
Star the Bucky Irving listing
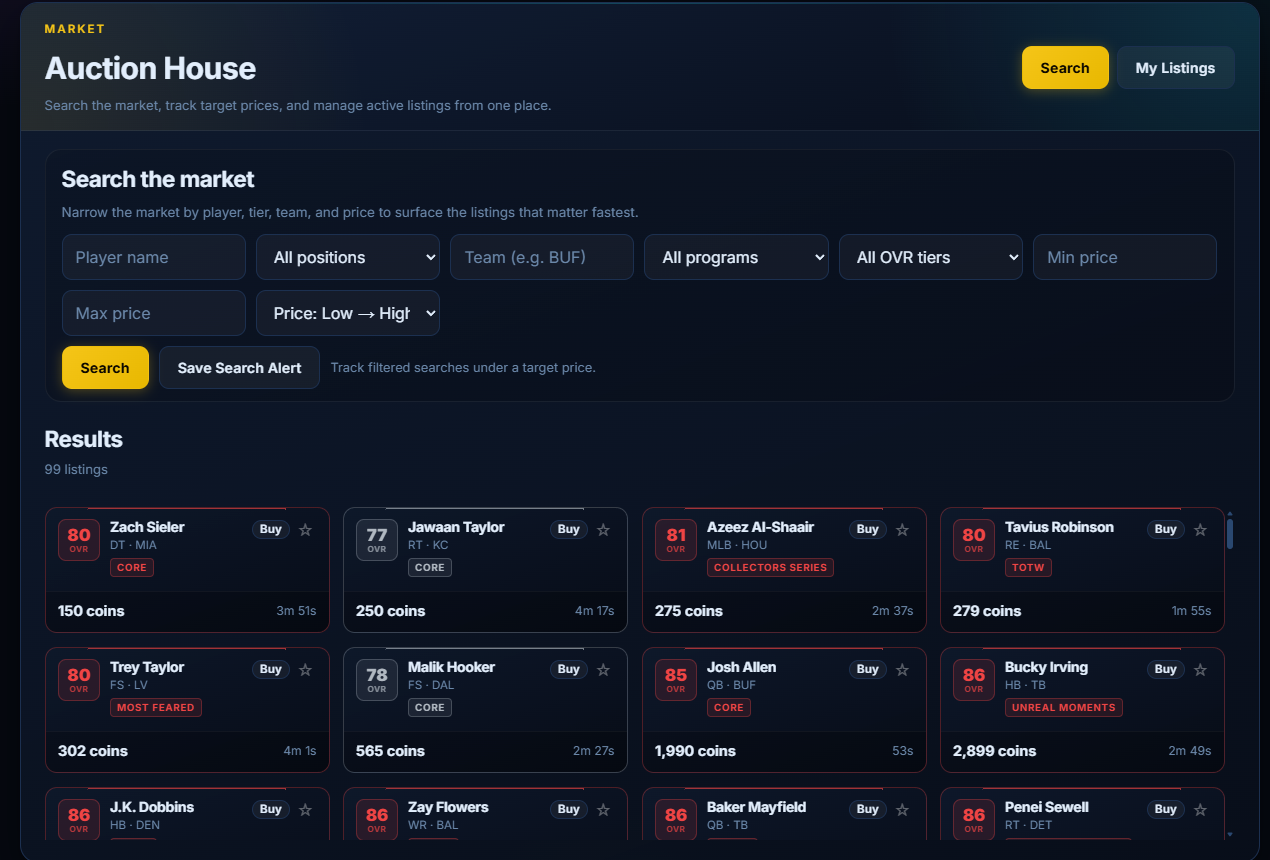pos(1200,670)
